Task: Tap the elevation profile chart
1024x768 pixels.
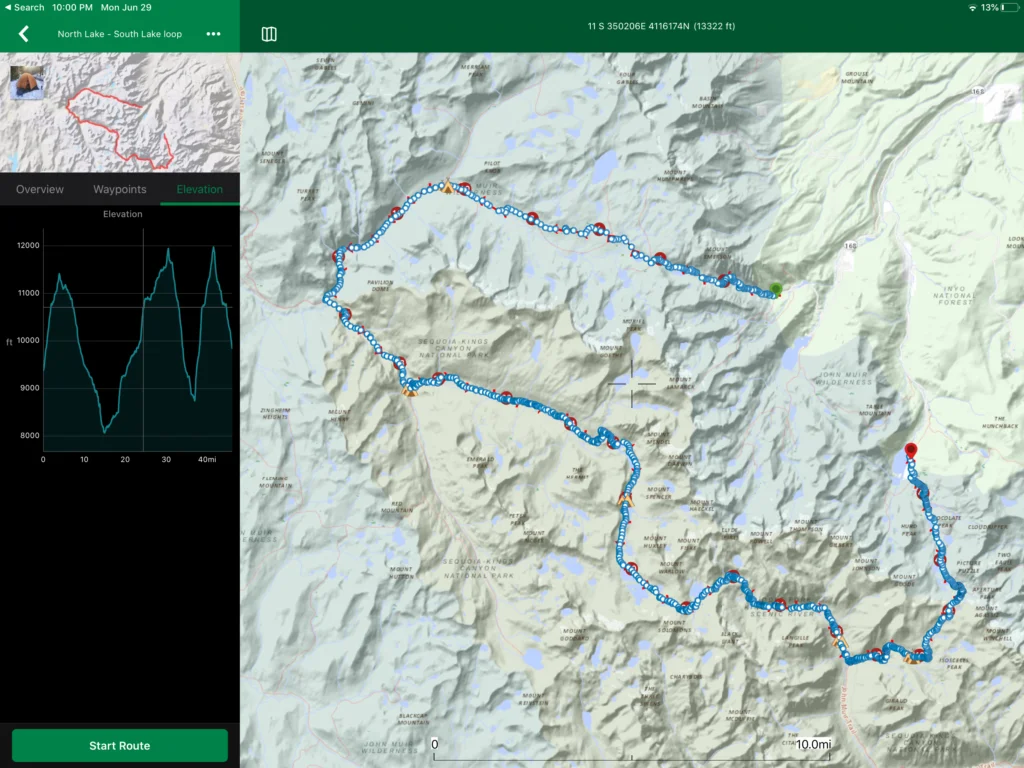Action: click(x=137, y=340)
